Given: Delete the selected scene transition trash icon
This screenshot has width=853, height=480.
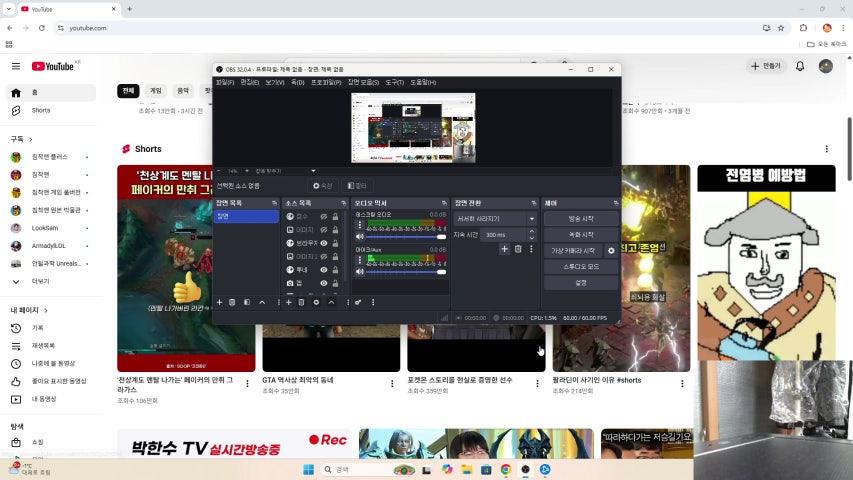Looking at the screenshot, I should [518, 249].
